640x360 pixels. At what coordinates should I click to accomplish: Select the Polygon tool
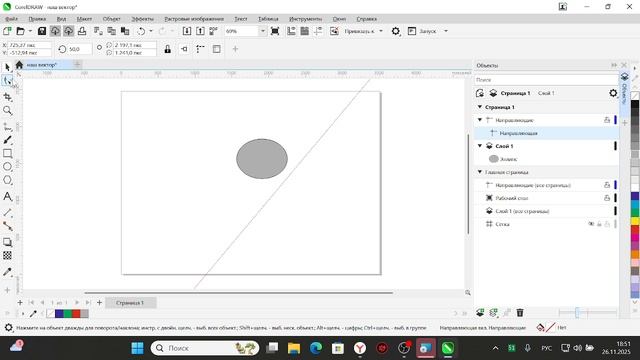click(7, 180)
